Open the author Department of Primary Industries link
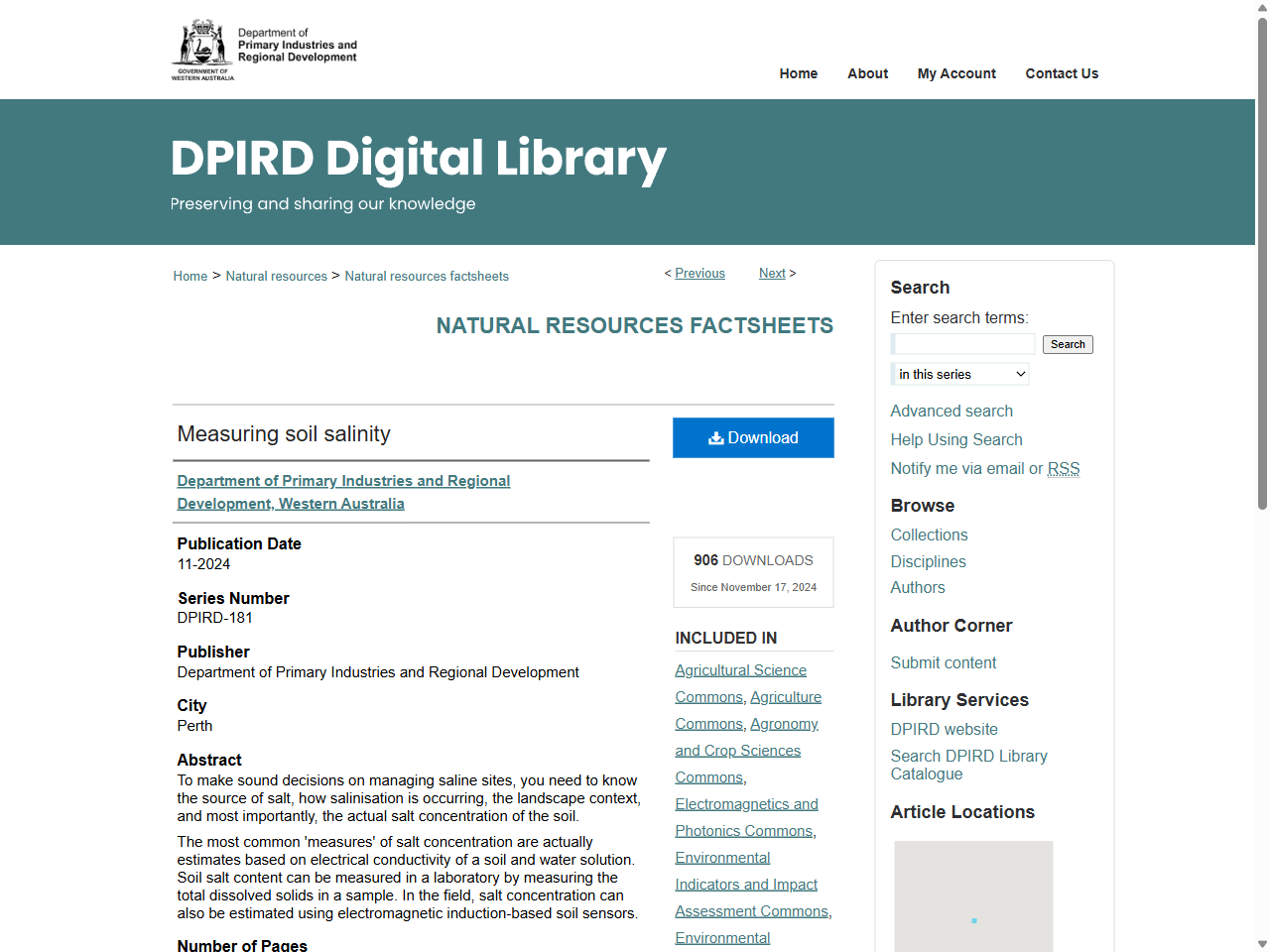Screen dimensions: 1270x952 [343, 481]
